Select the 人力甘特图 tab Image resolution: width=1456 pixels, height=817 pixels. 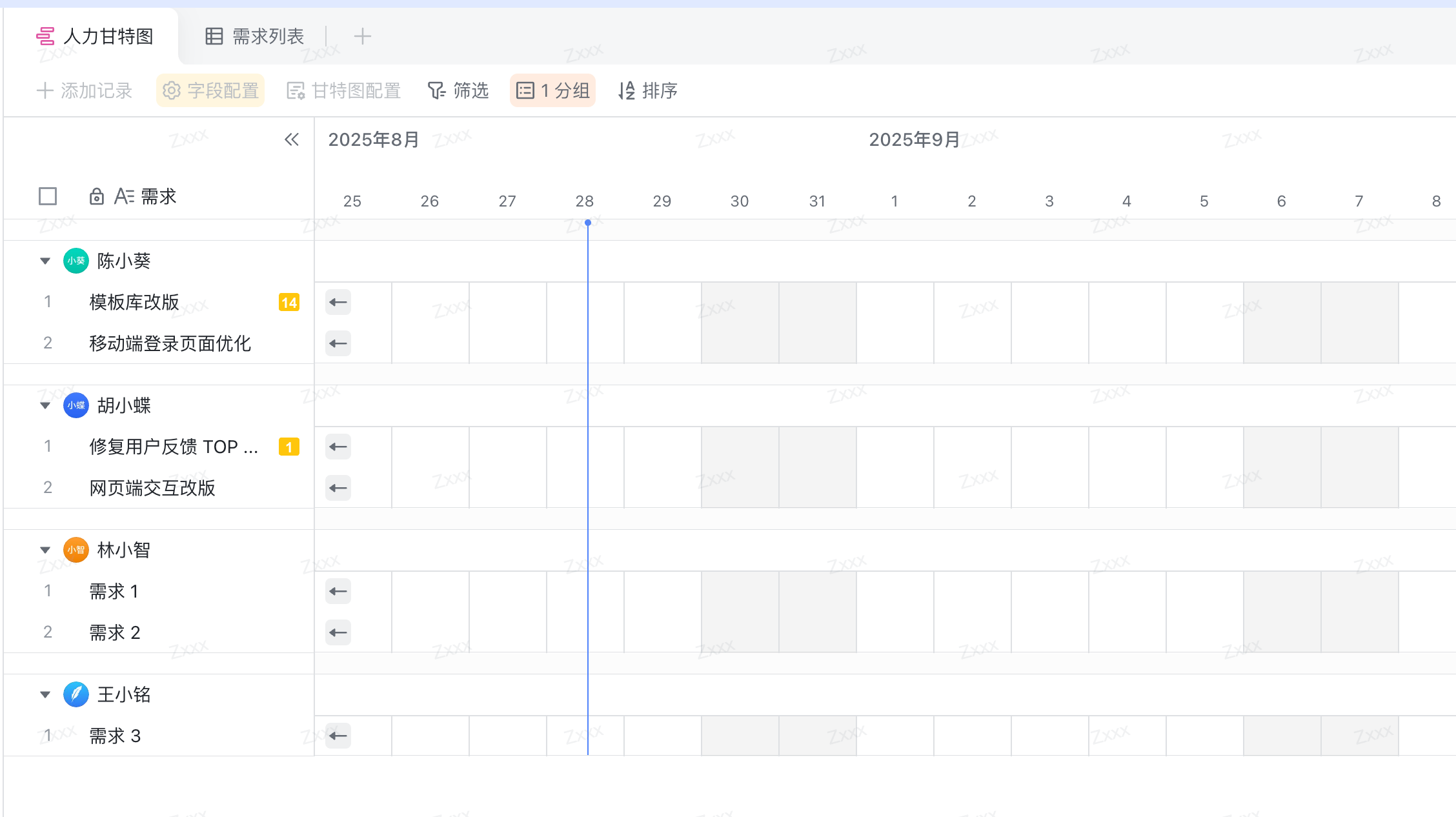[95, 36]
